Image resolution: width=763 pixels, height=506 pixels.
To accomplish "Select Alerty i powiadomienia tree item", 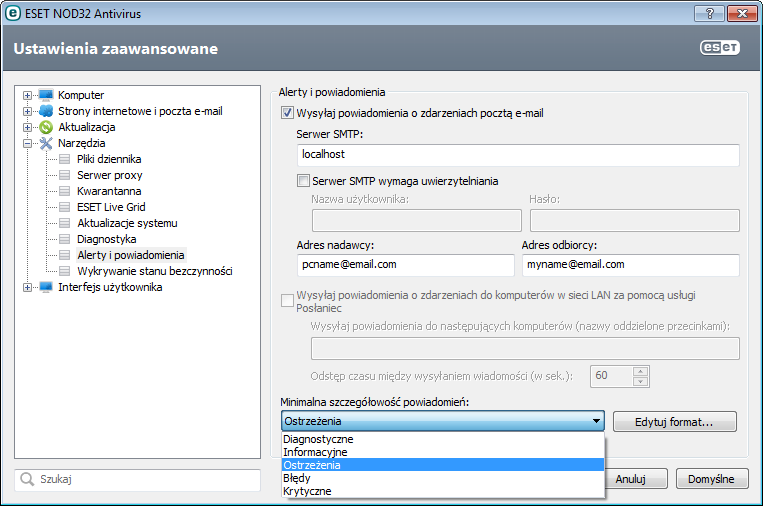I will 130,255.
